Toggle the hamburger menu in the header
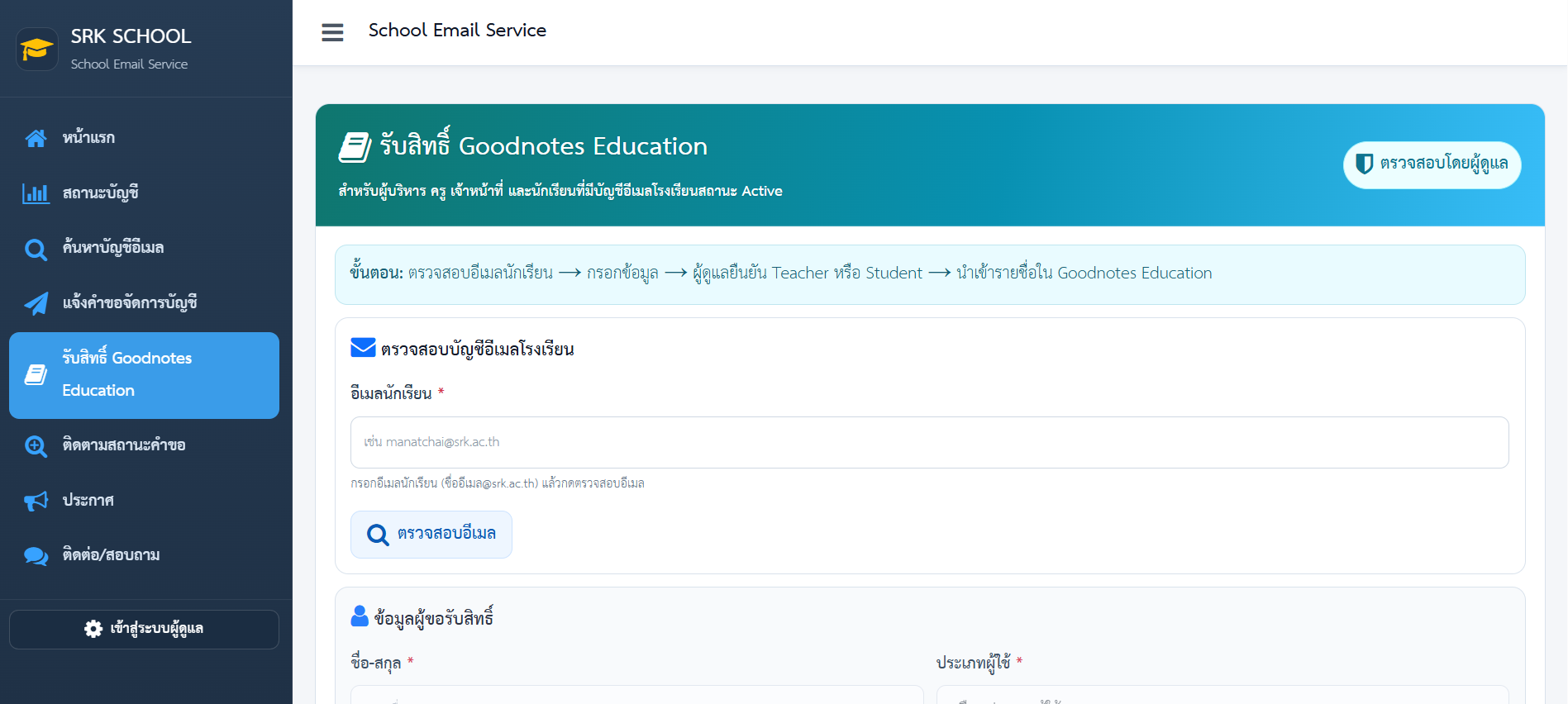The image size is (1568, 704). [x=332, y=32]
